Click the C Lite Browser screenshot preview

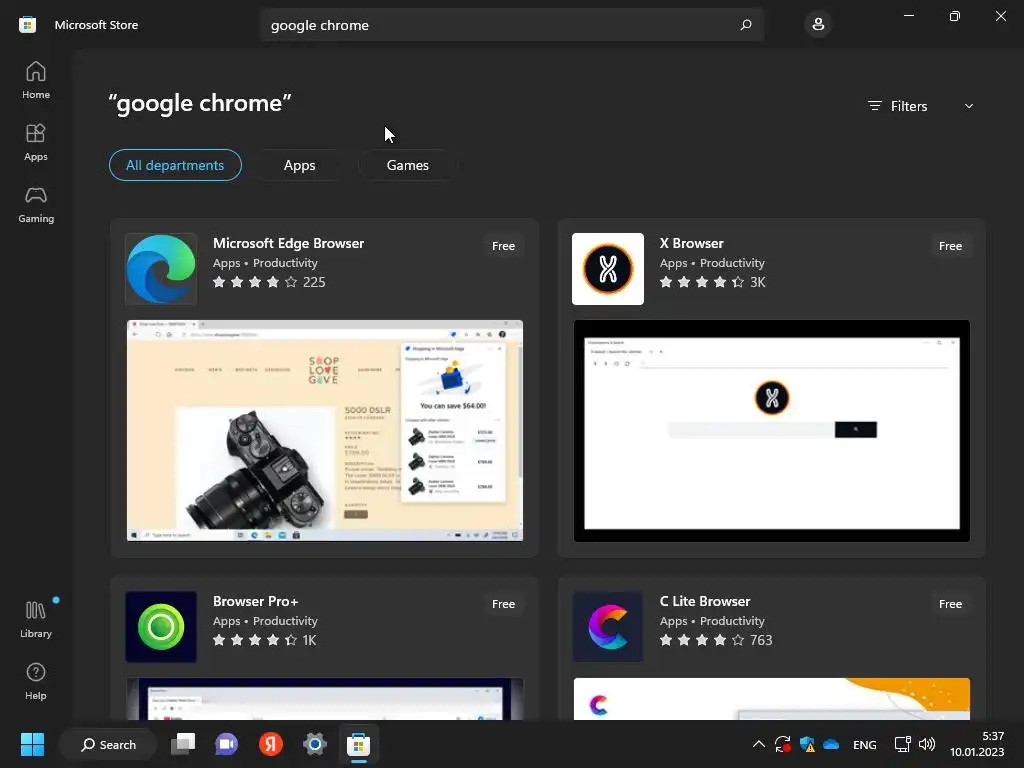771,699
